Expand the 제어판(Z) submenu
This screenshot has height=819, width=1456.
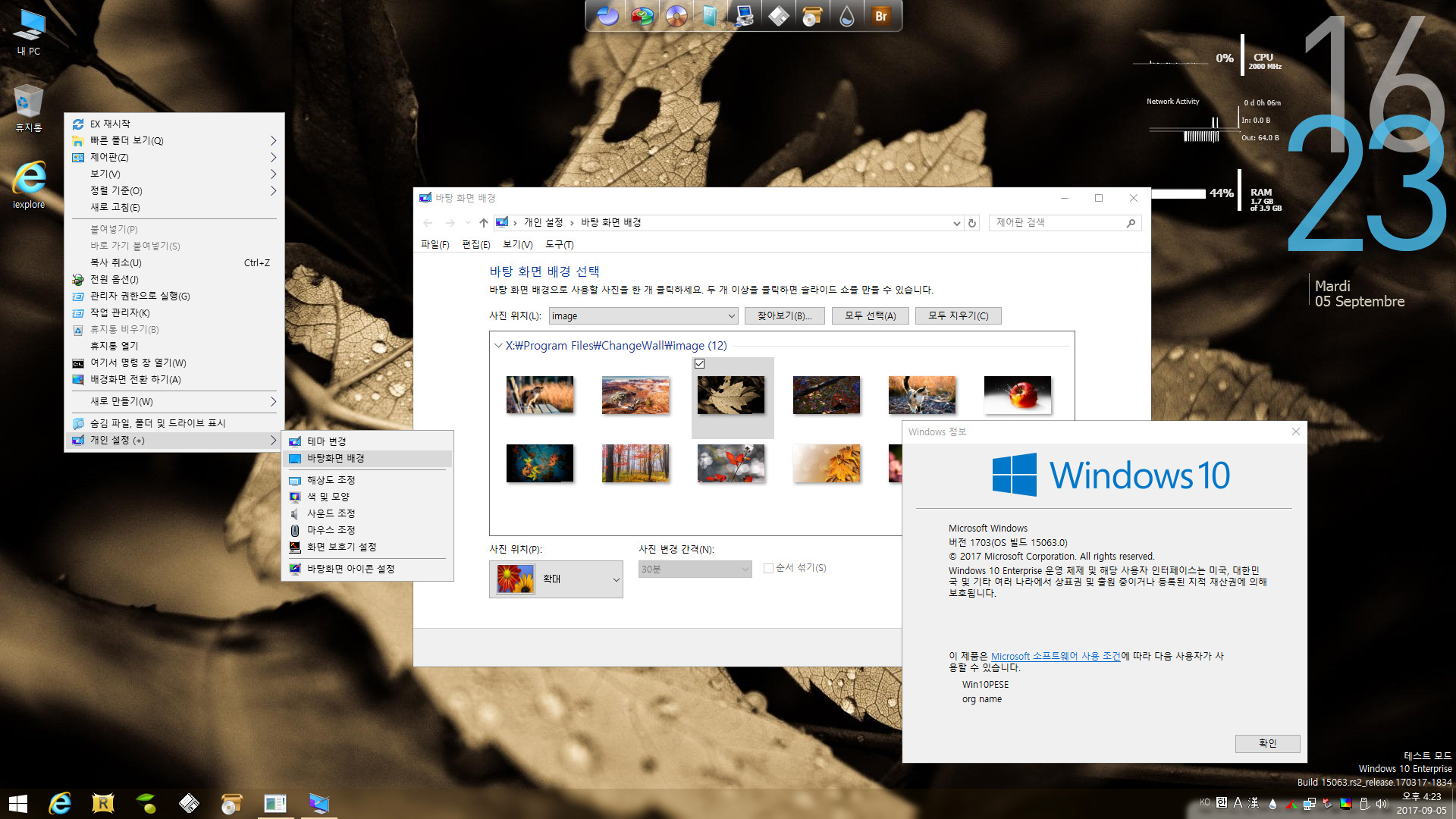[273, 157]
